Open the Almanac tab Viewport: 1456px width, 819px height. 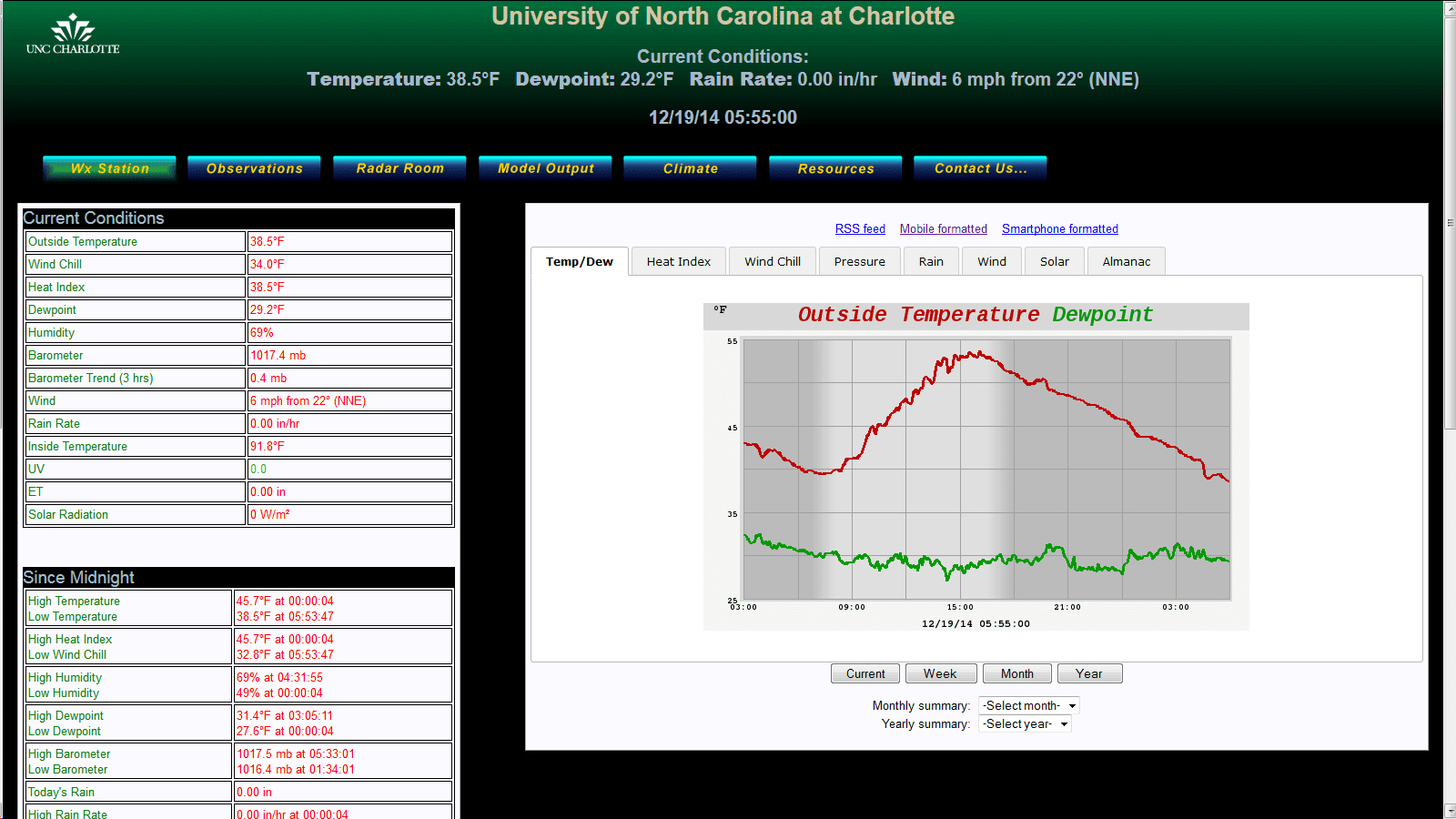click(1126, 262)
